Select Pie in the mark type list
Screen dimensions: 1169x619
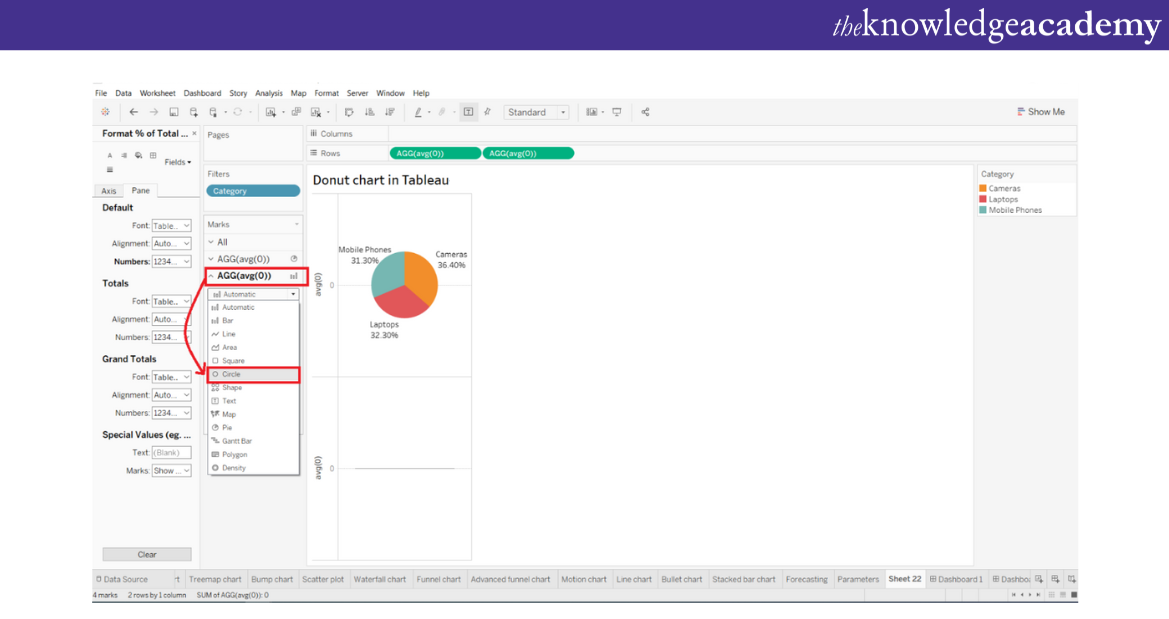pyautogui.click(x=227, y=427)
